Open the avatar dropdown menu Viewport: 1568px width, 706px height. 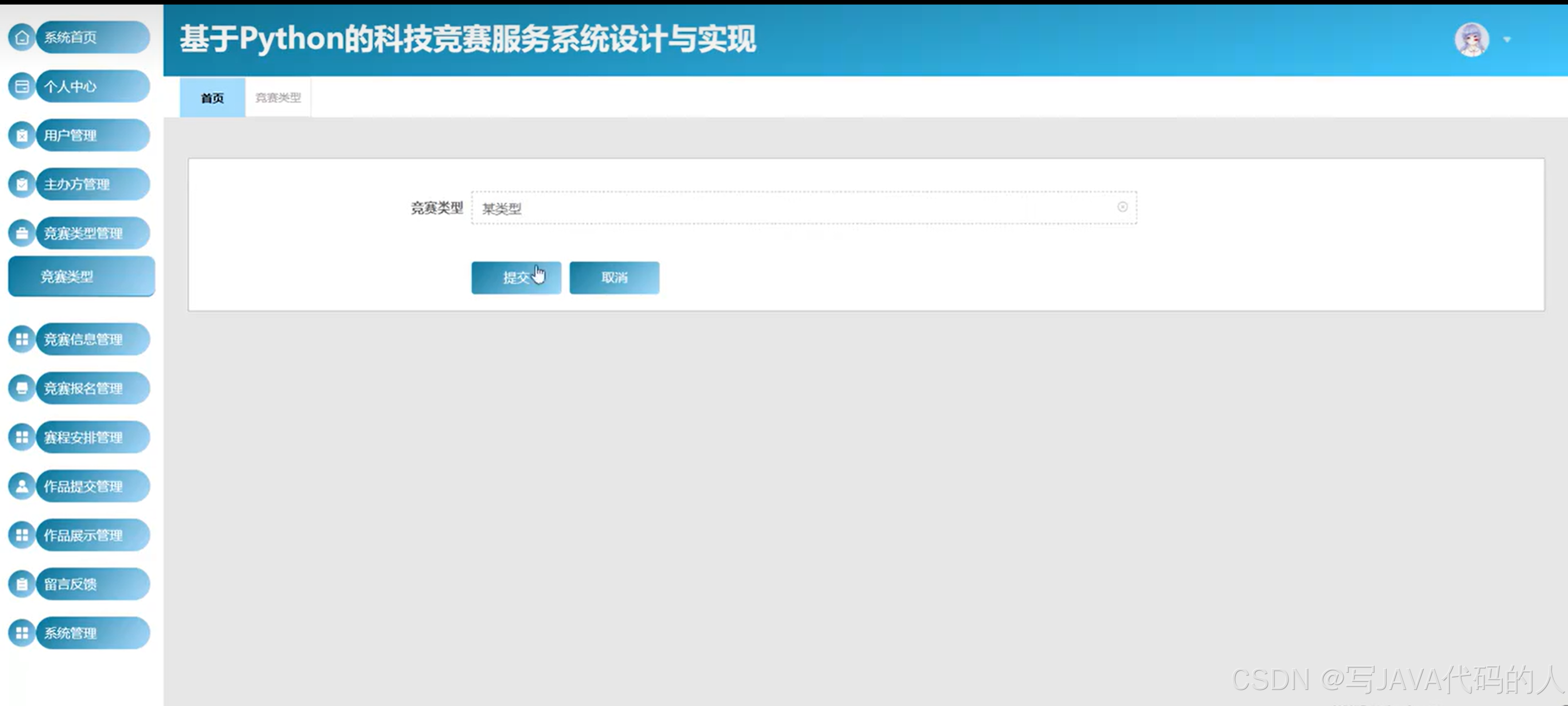click(x=1506, y=39)
